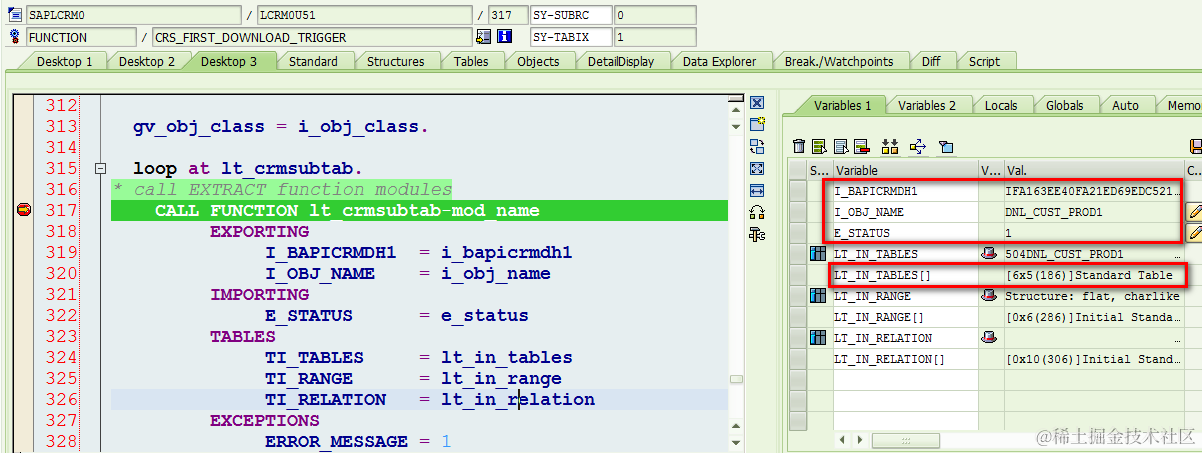1202x453 pixels.
Task: Switch to the Desktop 2 tab
Action: (146, 61)
